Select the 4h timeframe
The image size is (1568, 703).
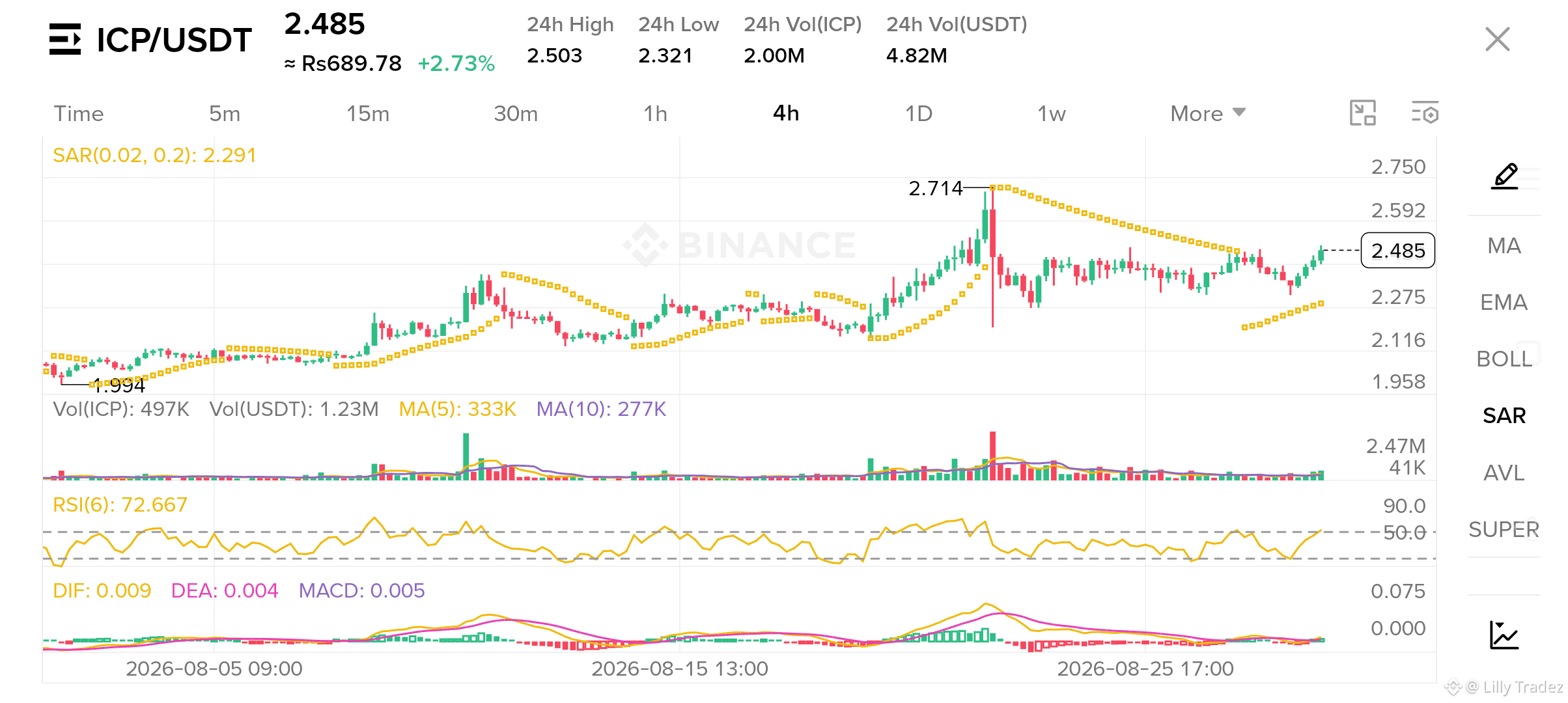(x=786, y=113)
